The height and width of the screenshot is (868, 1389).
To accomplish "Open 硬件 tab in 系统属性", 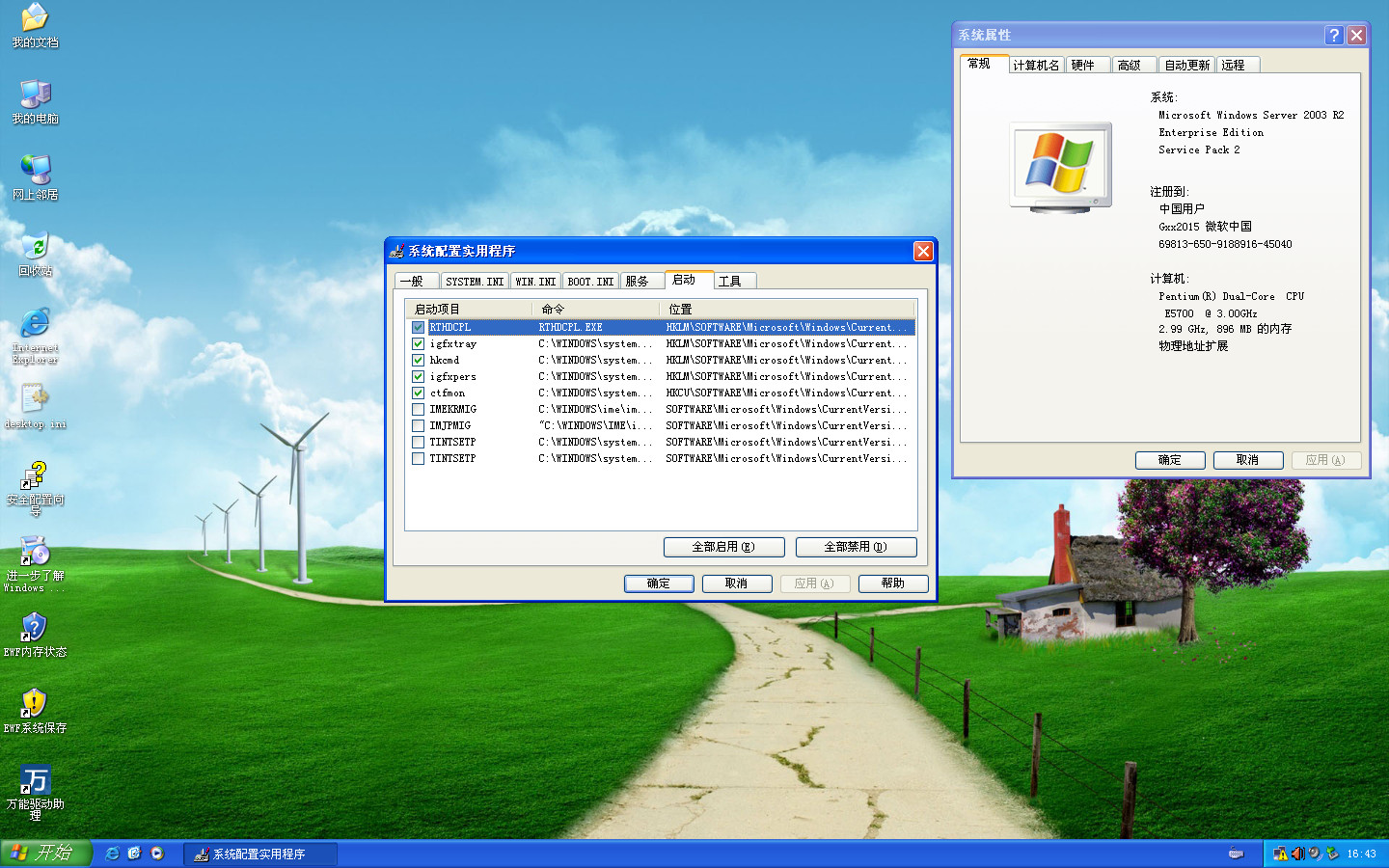I will click(x=1088, y=66).
